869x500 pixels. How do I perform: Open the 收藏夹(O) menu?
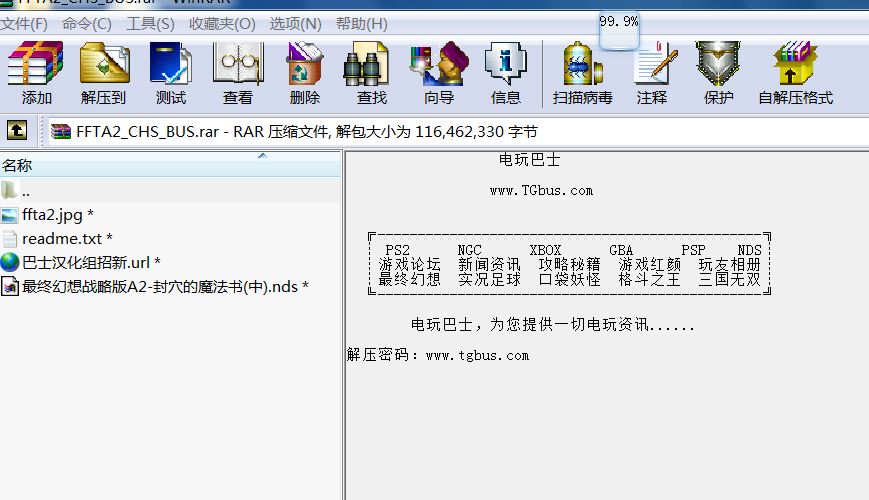tap(222, 24)
